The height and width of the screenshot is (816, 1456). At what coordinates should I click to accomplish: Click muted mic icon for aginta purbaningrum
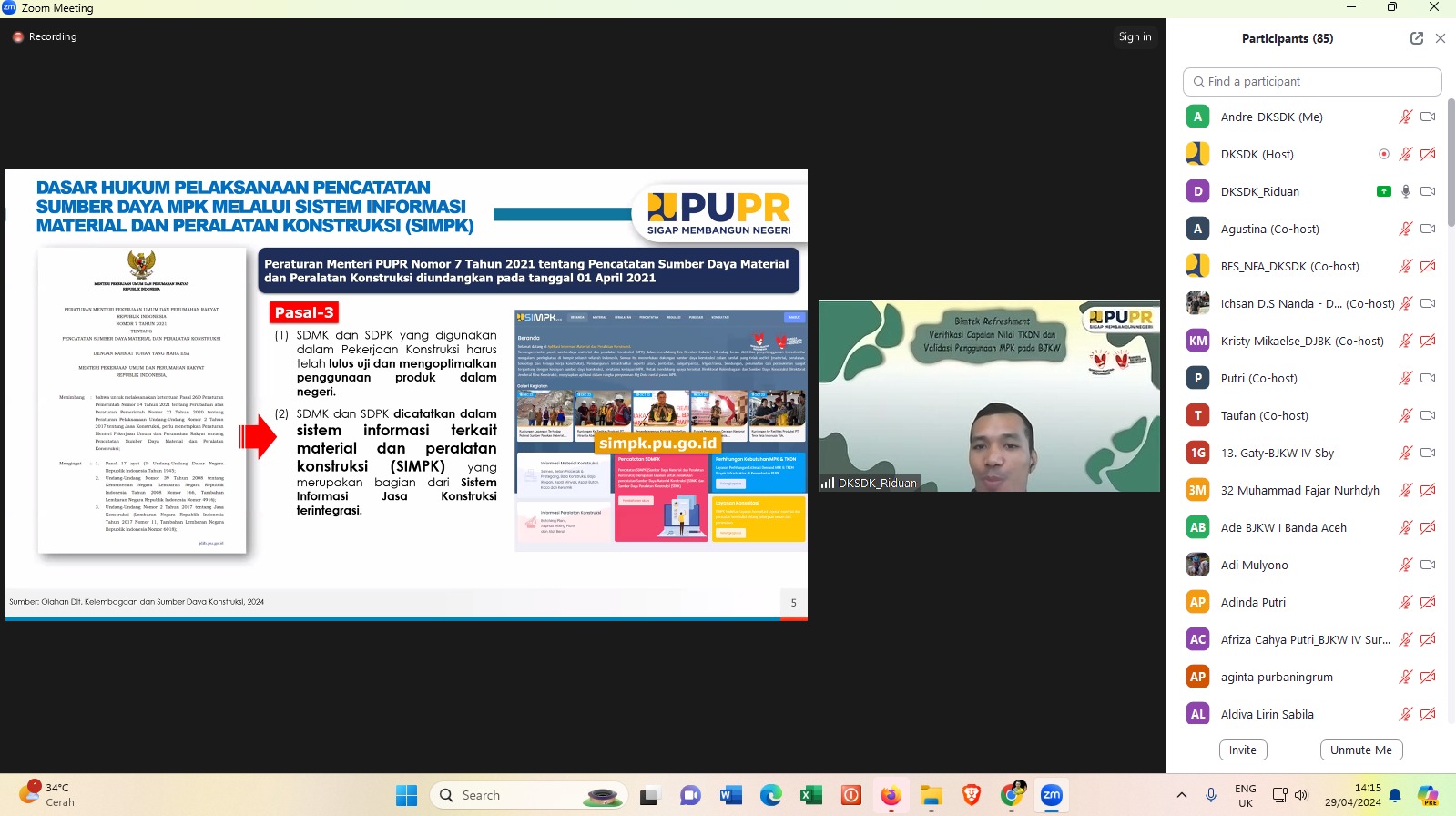1406,677
